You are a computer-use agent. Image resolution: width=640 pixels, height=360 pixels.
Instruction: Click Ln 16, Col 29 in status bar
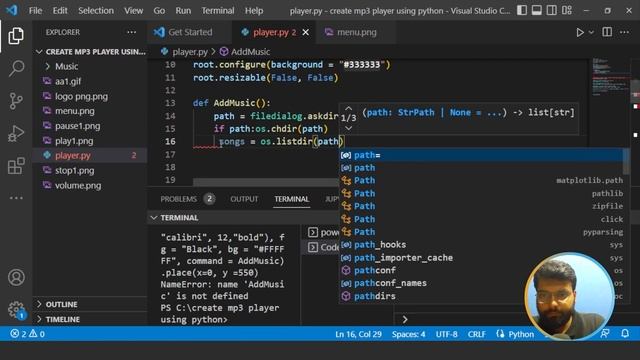(x=358, y=334)
